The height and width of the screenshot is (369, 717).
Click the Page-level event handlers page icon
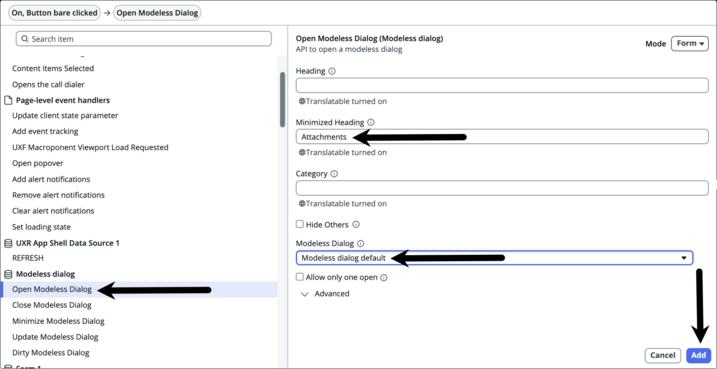(8, 100)
